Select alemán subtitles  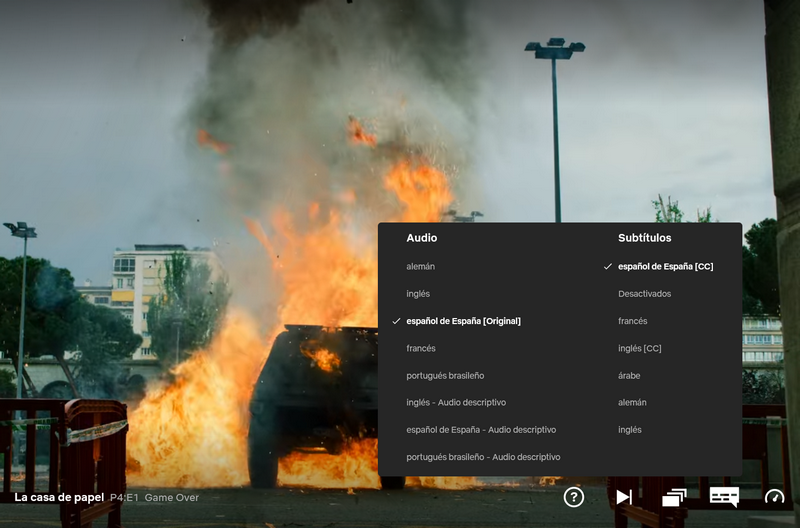[632, 403]
